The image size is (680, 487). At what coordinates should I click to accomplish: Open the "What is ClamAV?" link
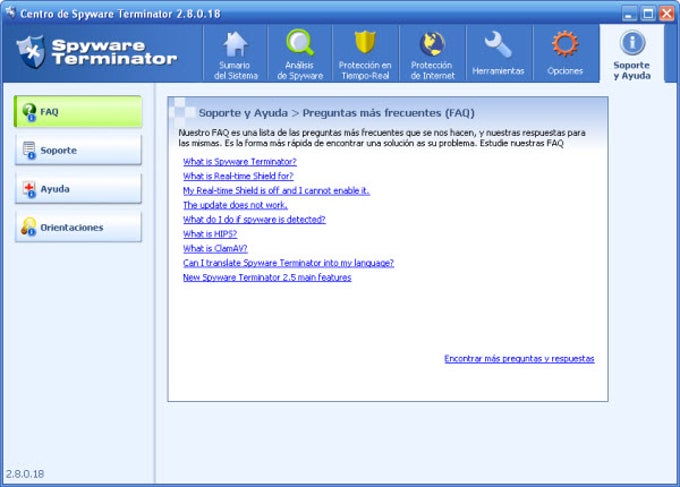point(215,248)
